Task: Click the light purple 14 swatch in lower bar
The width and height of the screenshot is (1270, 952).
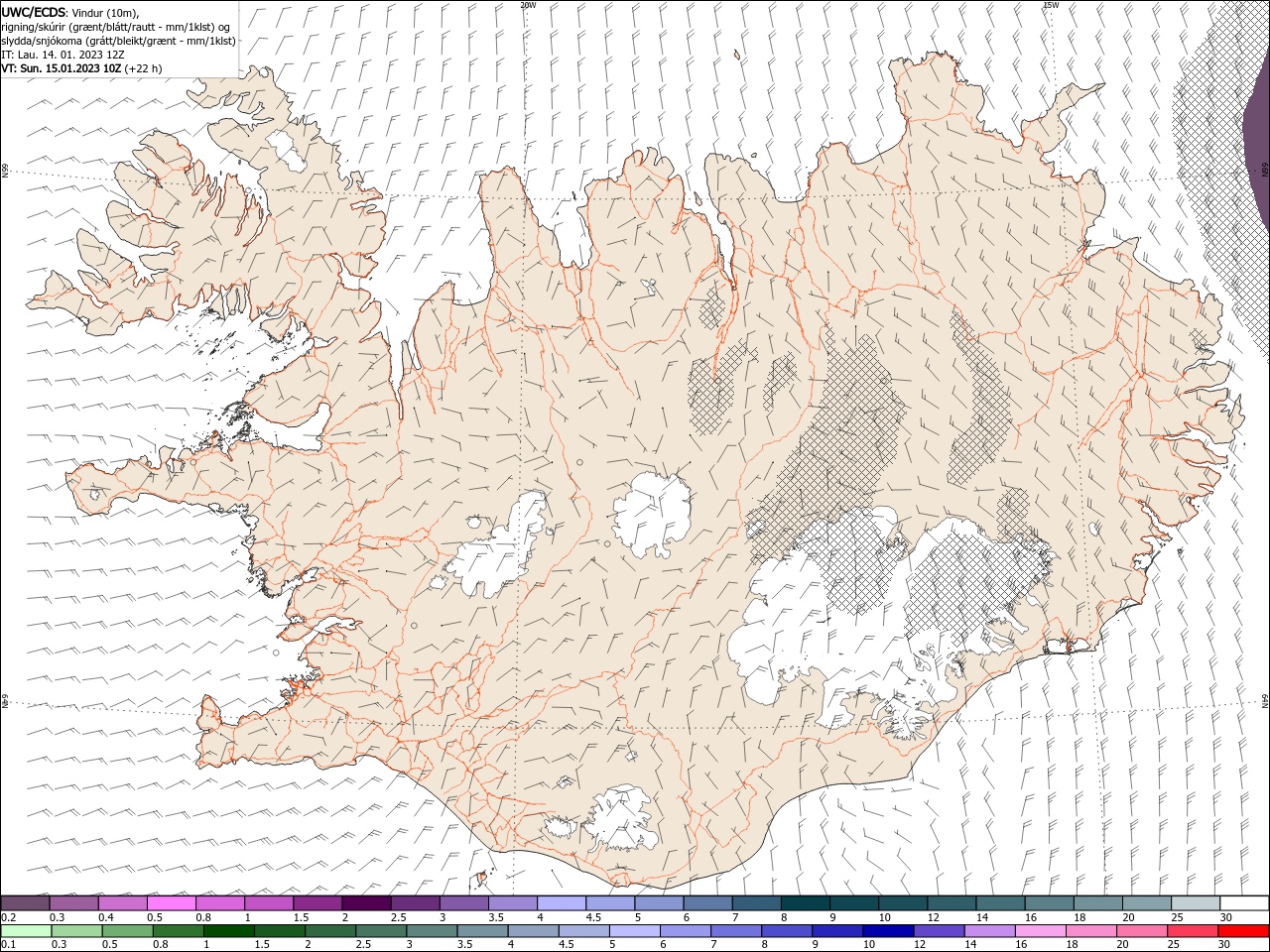Action: [990, 931]
